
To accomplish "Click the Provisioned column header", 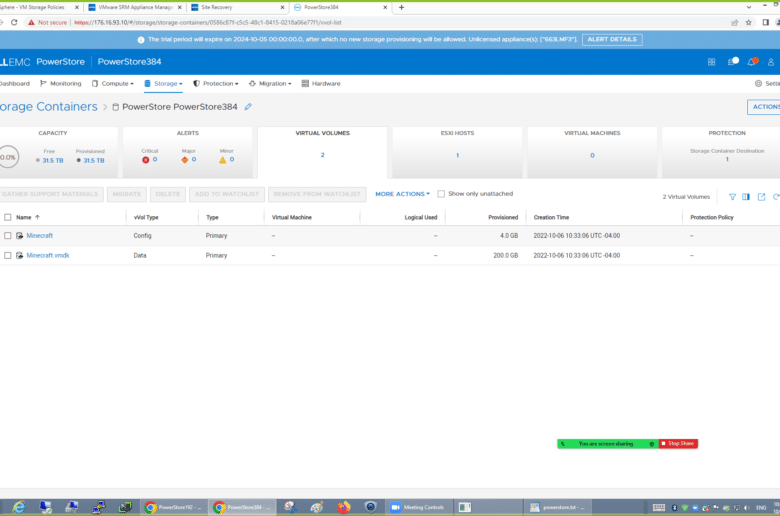I will point(503,217).
